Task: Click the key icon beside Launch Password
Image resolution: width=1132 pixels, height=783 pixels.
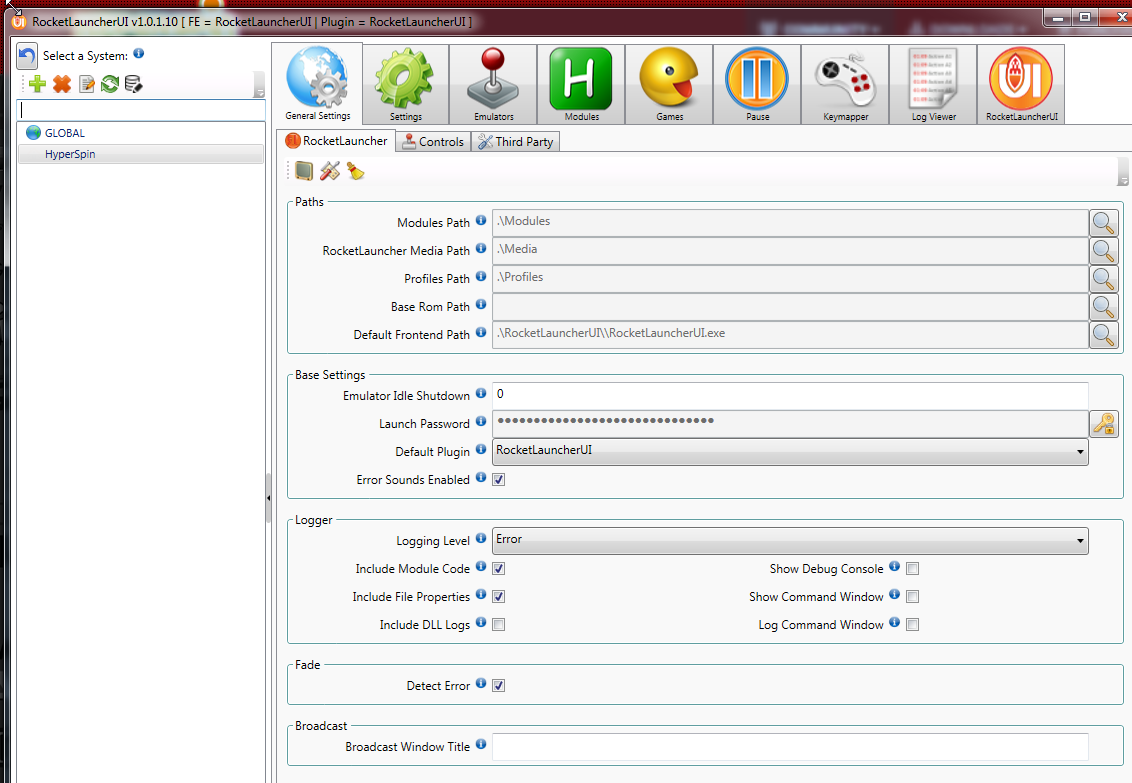Action: pyautogui.click(x=1103, y=424)
